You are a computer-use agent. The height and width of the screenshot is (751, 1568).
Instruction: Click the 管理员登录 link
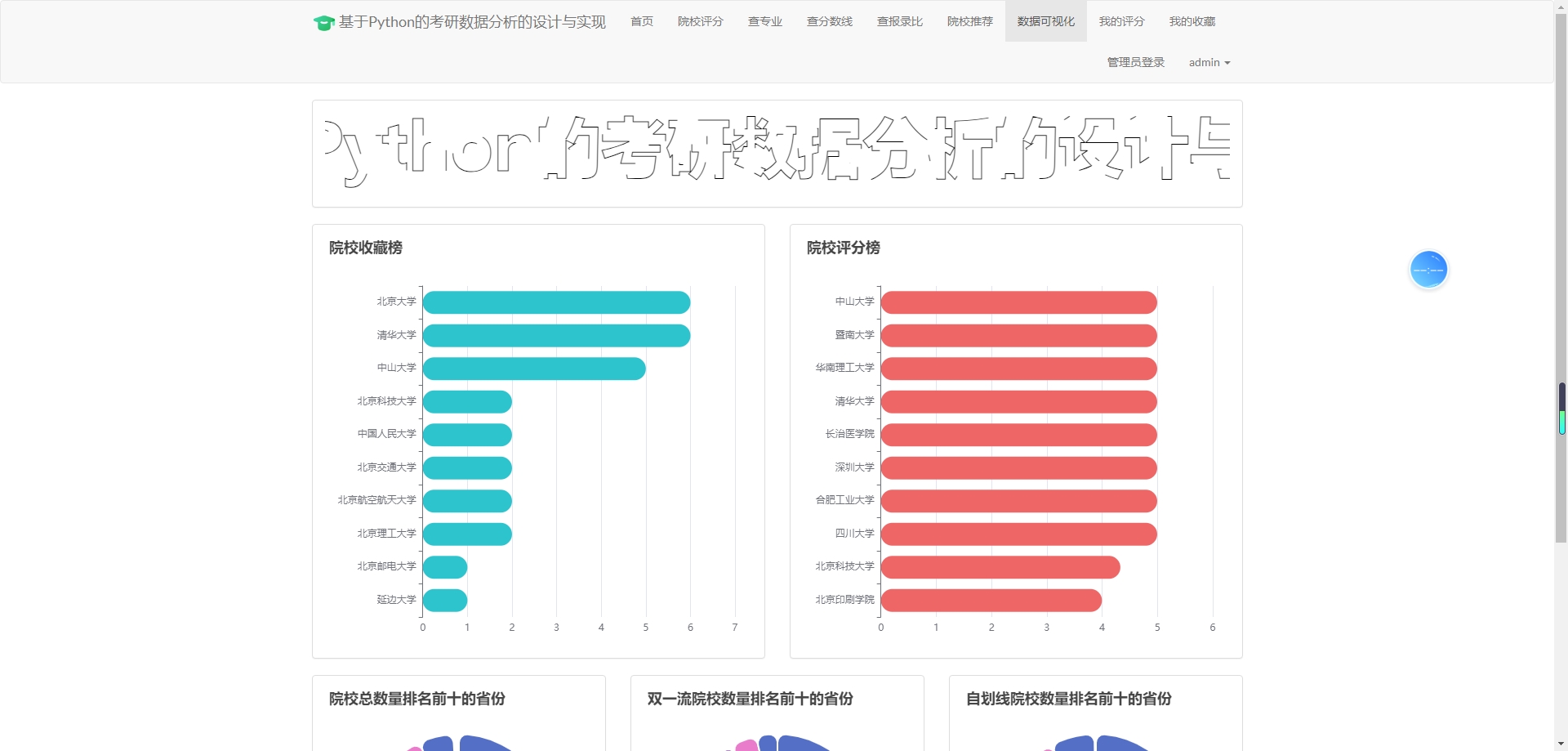tap(1136, 62)
